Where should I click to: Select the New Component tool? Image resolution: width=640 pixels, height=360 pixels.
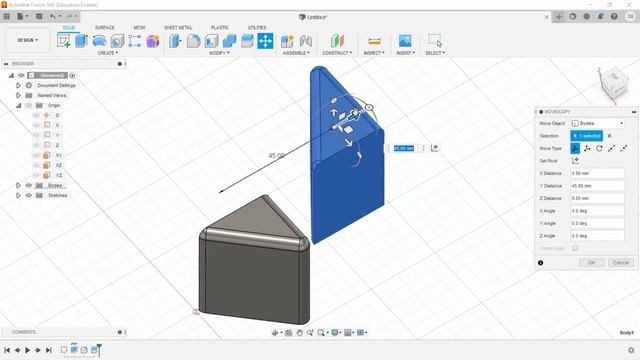coord(287,41)
